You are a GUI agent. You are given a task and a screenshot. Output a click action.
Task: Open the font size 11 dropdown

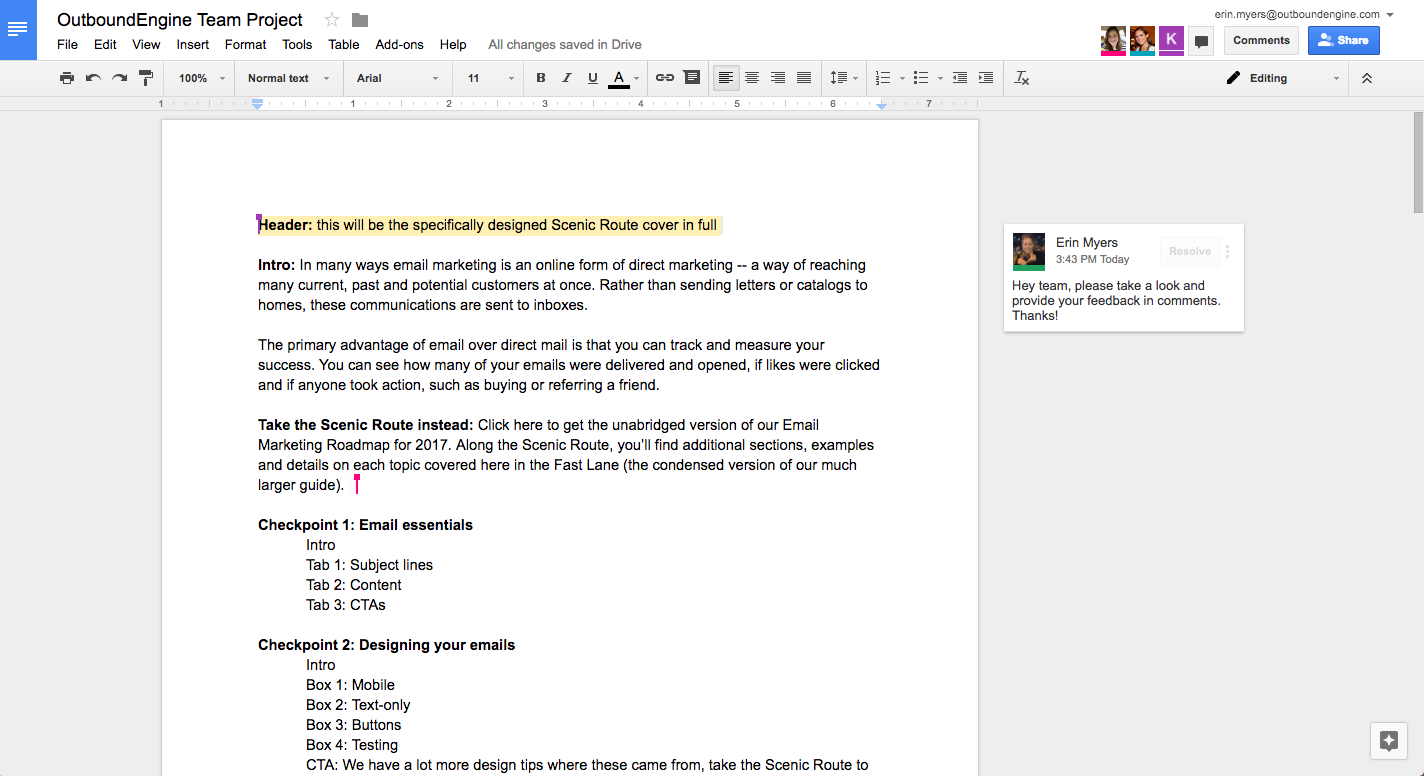pyautogui.click(x=490, y=78)
